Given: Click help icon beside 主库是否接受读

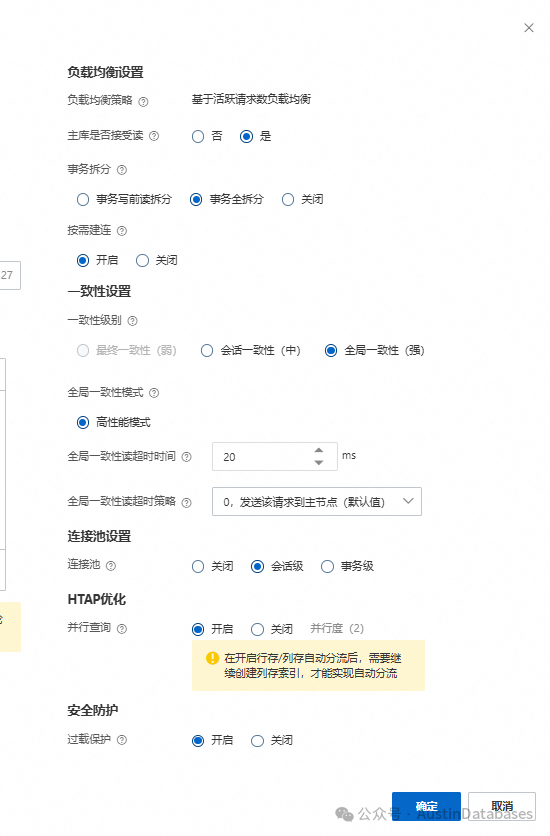Looking at the screenshot, I should [x=154, y=136].
